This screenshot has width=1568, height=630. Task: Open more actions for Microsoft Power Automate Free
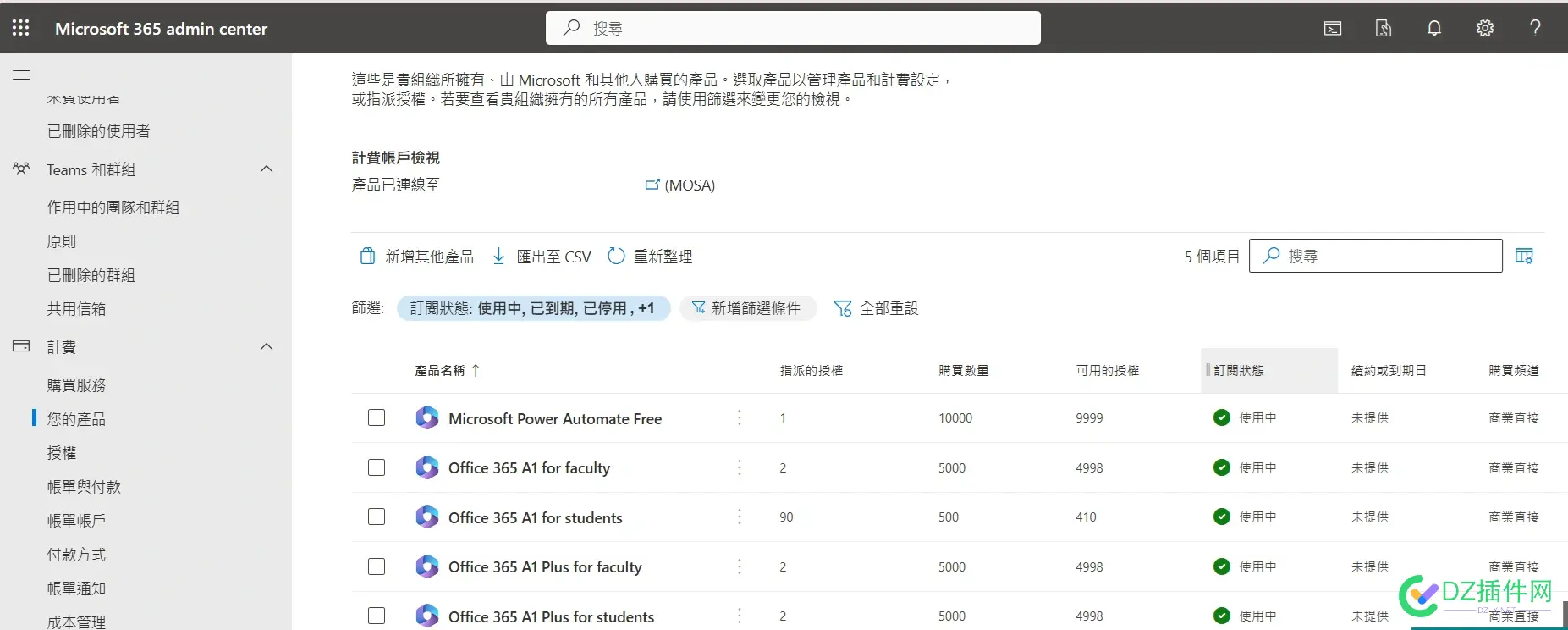click(x=740, y=417)
